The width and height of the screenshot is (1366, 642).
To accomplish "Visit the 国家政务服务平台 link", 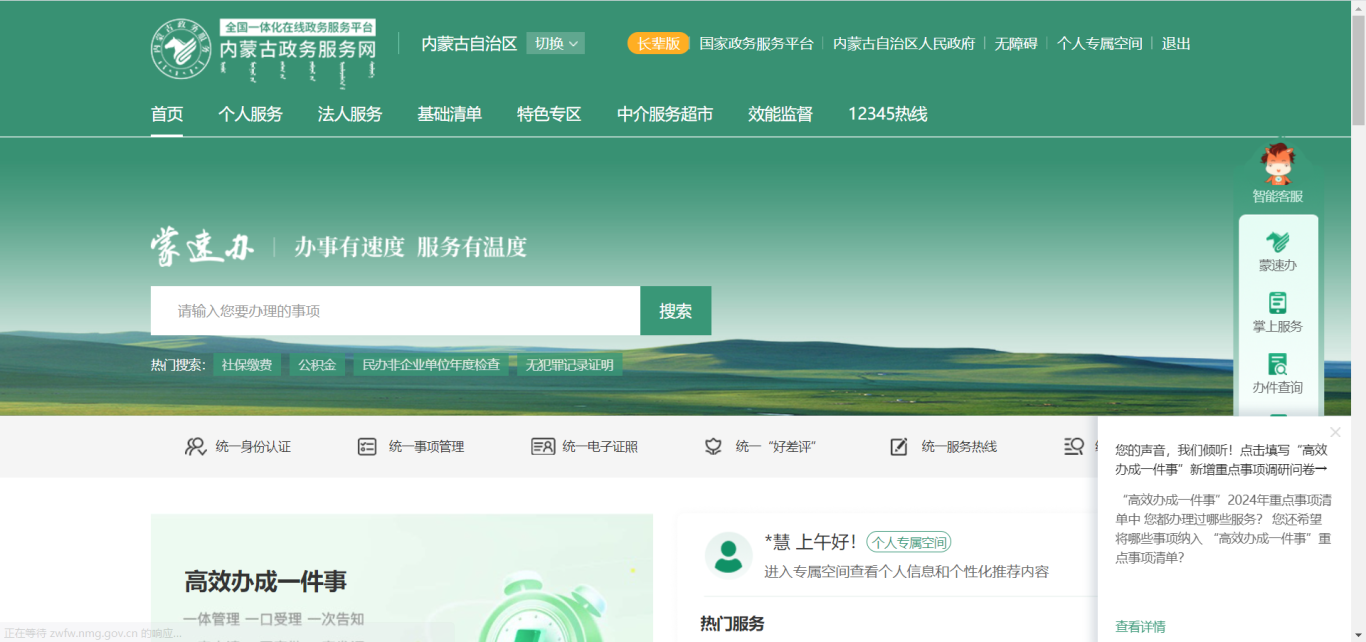I will coord(756,43).
